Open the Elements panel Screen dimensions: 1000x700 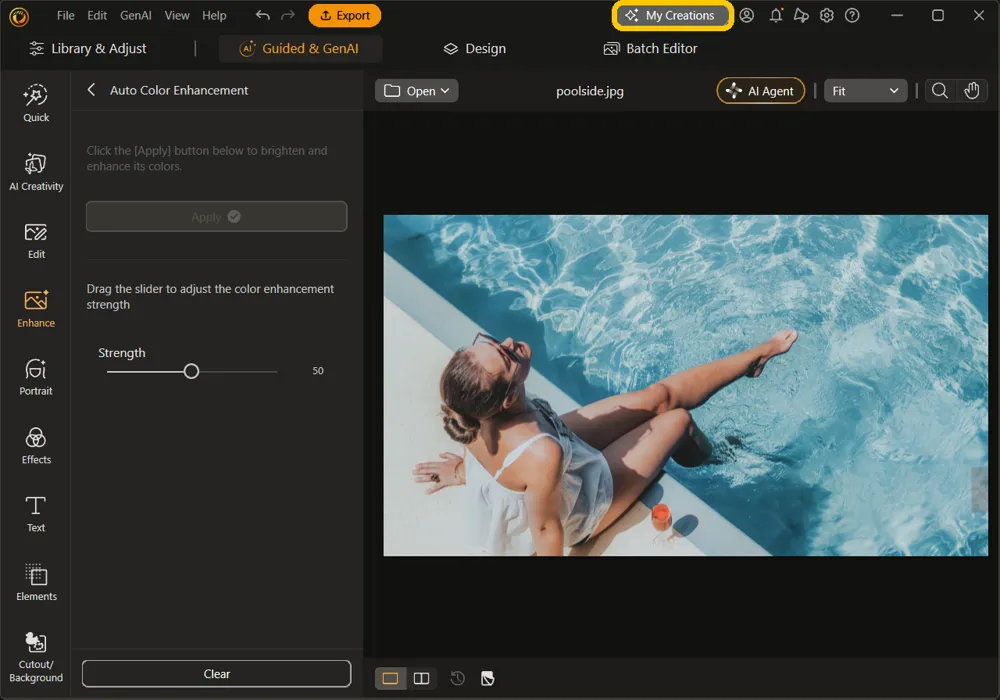point(36,582)
